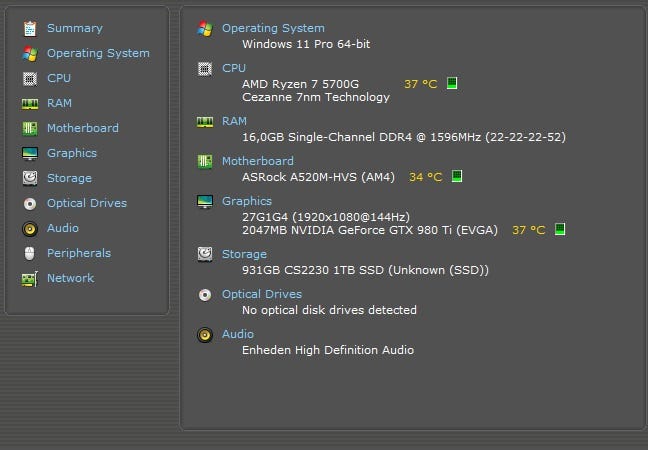The height and width of the screenshot is (450, 648).
Task: Click the Storage drive icon in sidebar
Action: click(x=29, y=178)
